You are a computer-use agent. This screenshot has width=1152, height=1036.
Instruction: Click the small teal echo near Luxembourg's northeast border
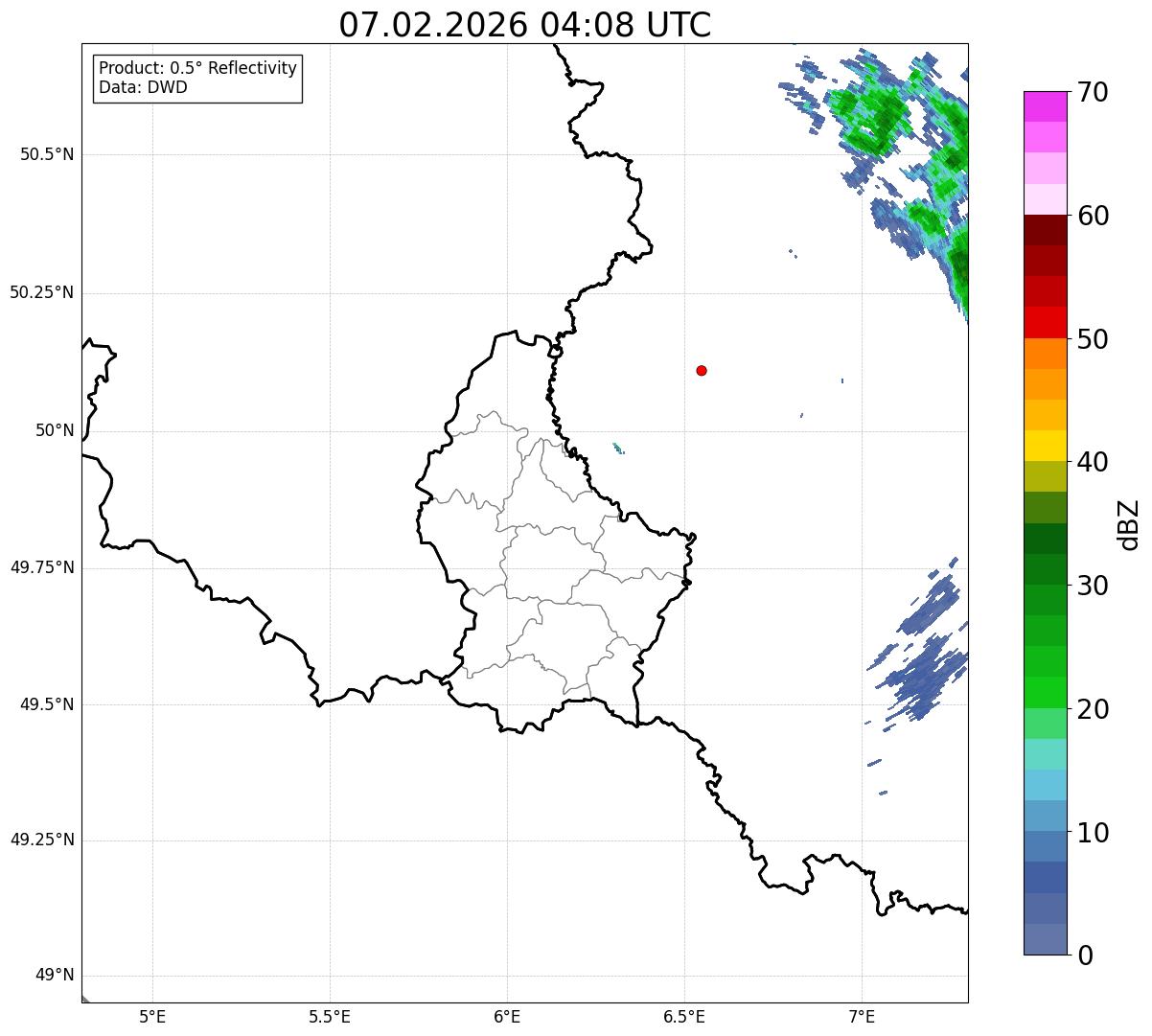click(618, 448)
